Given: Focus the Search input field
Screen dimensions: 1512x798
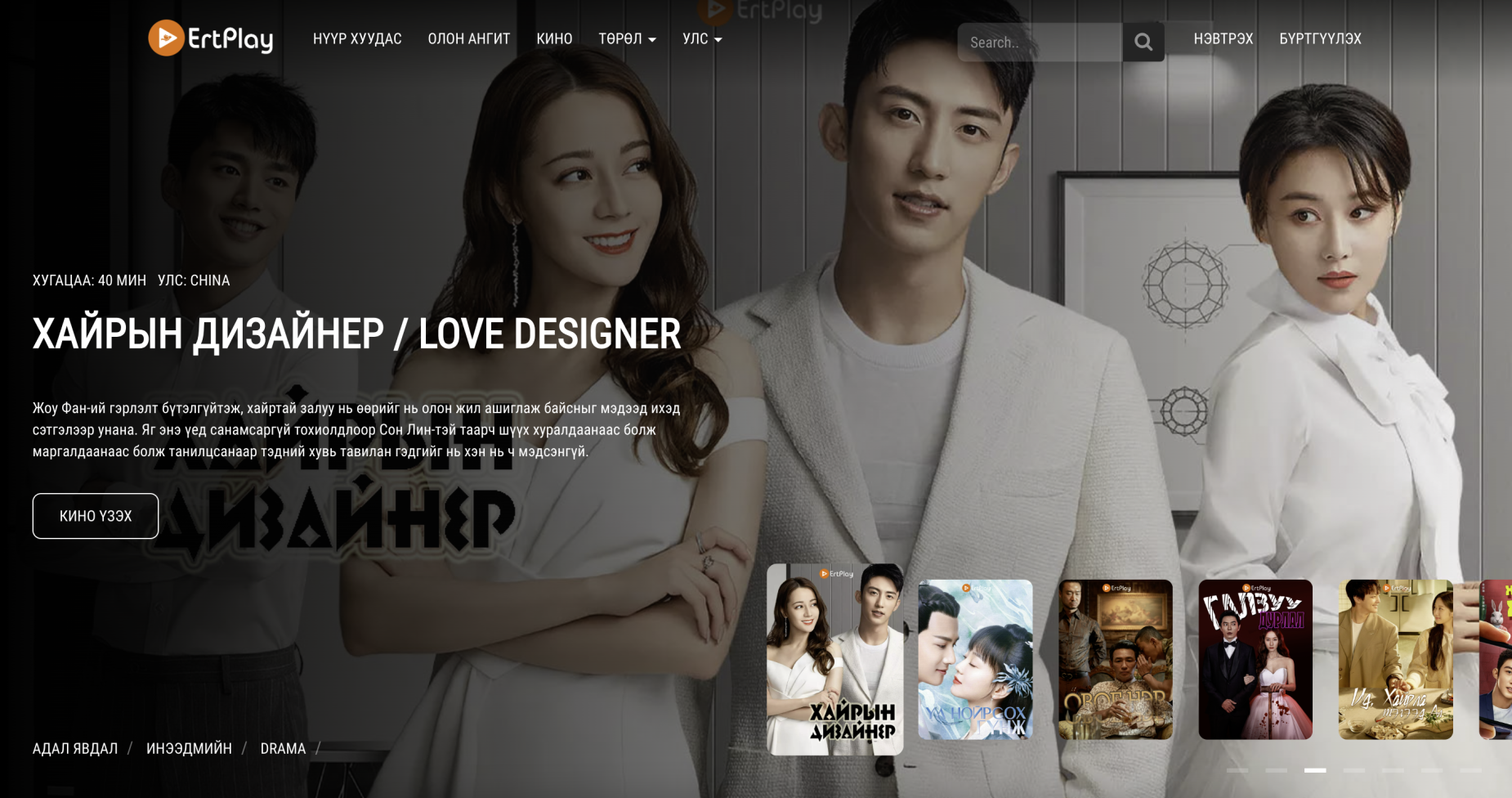Looking at the screenshot, I should (1040, 42).
